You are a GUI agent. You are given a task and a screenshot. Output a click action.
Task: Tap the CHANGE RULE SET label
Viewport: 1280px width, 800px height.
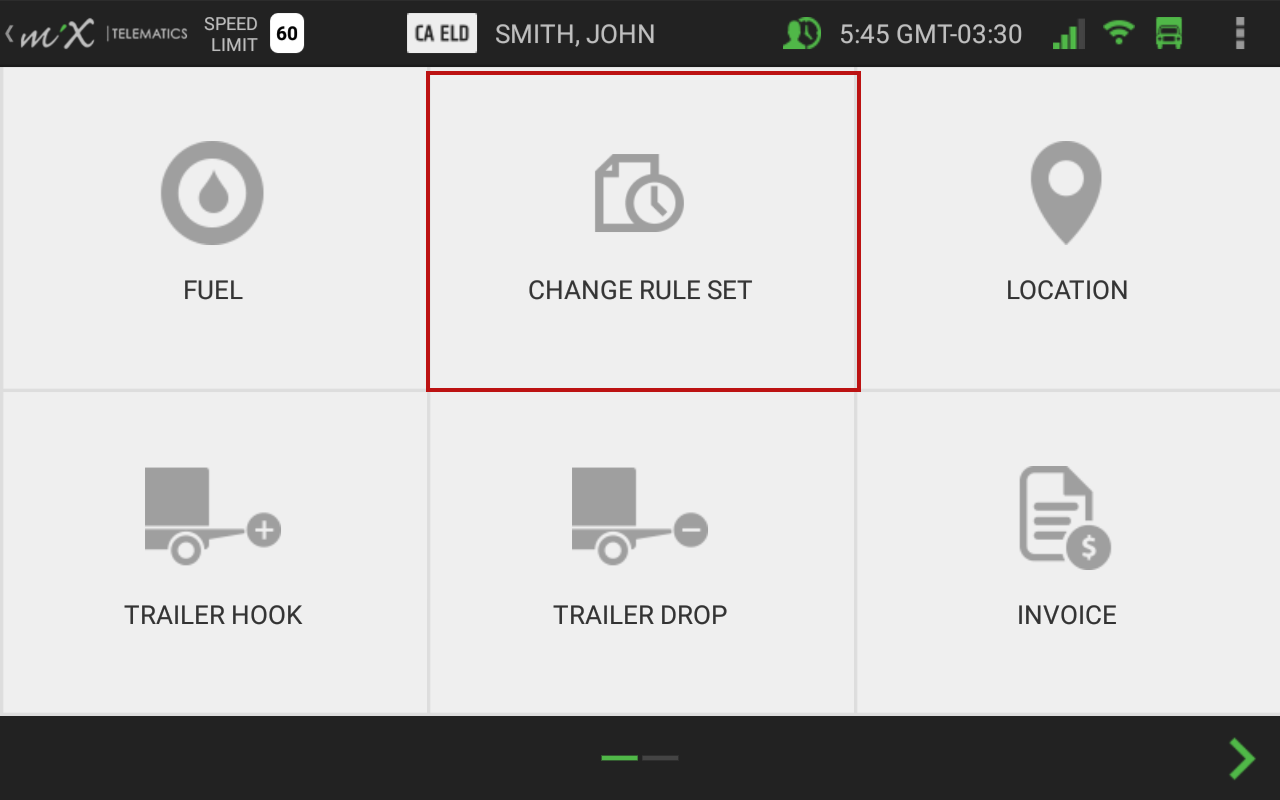click(640, 290)
